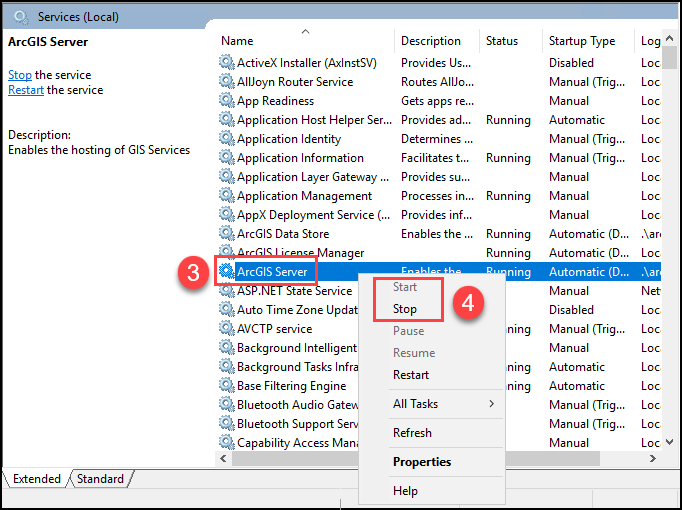Click the AllJoyn Router Service gear icon
Viewport: 682px width, 510px height.
click(x=226, y=81)
